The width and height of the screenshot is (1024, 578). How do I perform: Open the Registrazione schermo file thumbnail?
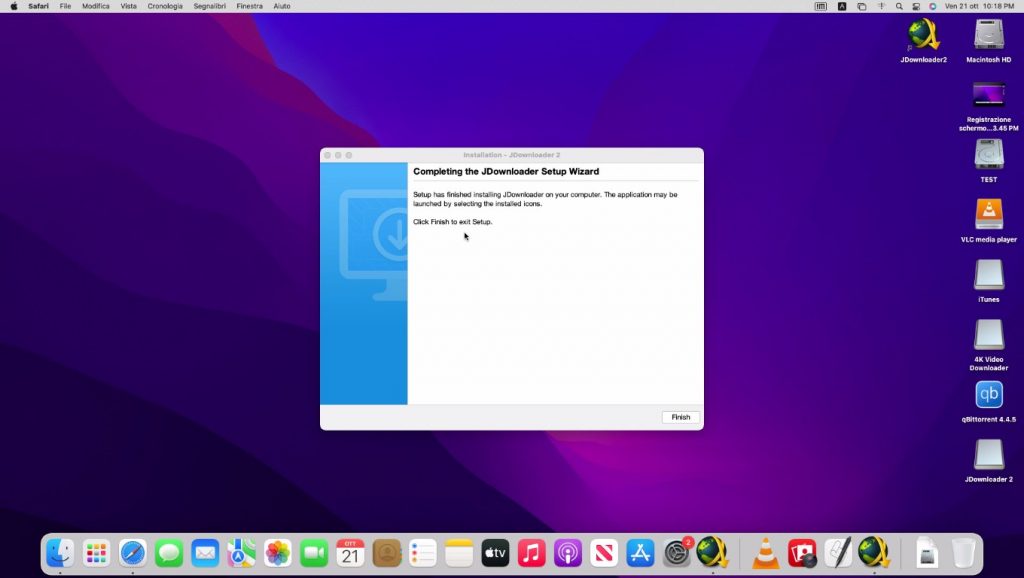coord(988,95)
